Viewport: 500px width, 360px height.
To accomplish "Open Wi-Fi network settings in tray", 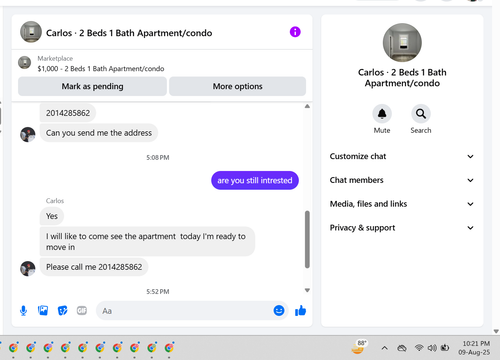I will 419,348.
